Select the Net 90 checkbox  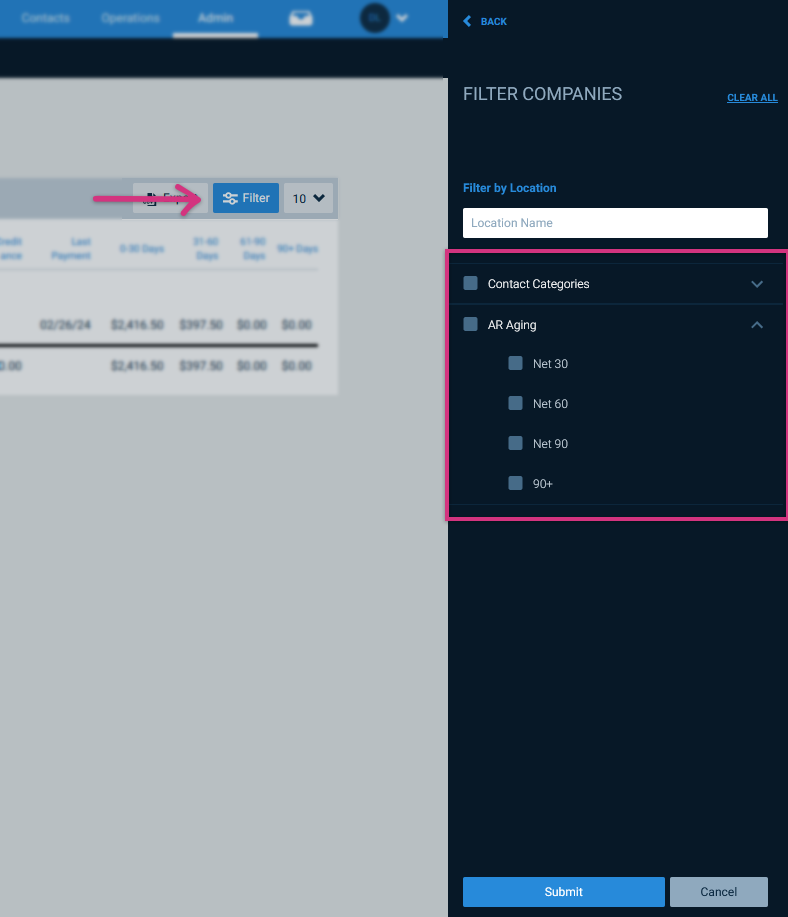(x=515, y=443)
